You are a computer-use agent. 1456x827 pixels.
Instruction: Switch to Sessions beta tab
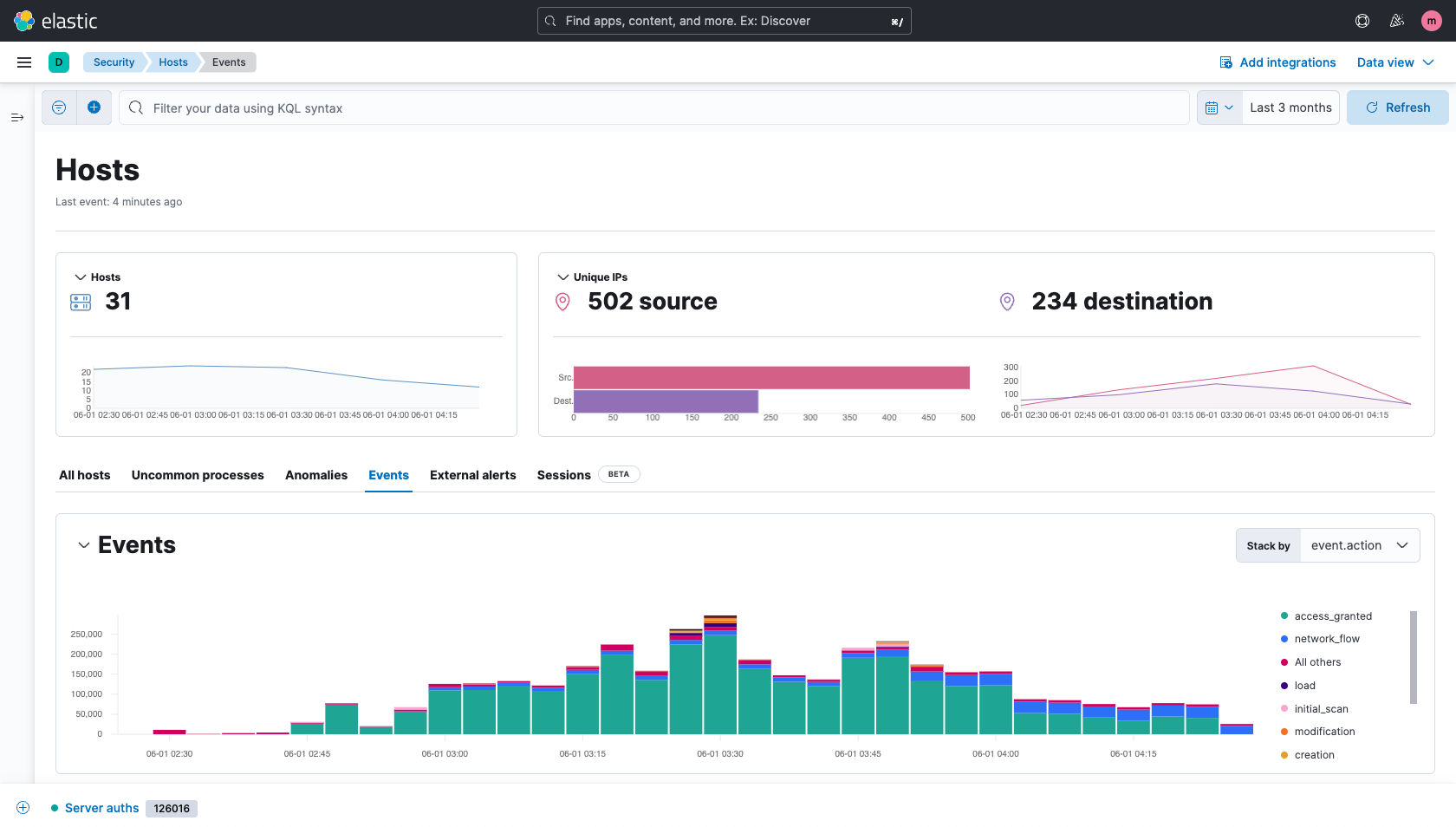[588, 475]
